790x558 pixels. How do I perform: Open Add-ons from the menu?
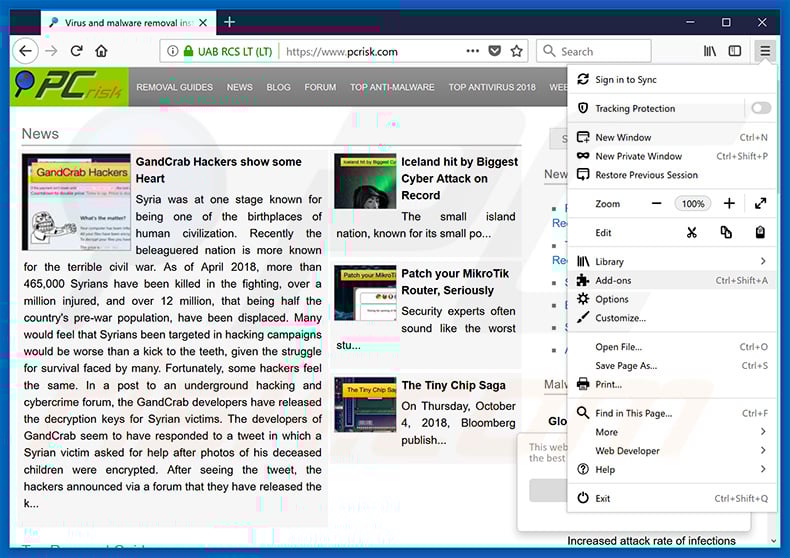672,281
